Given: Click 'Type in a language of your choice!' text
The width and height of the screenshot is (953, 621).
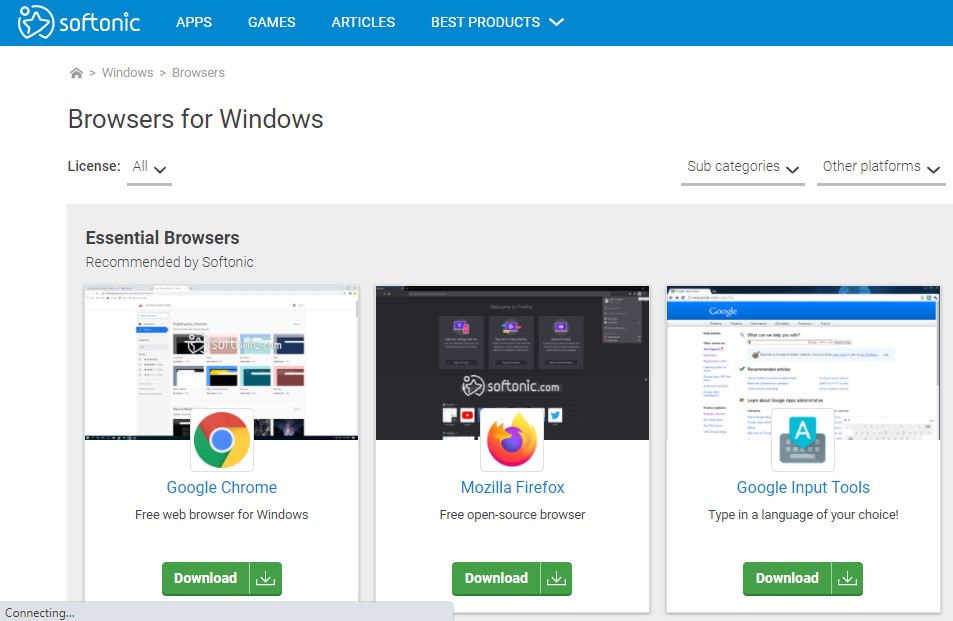Looking at the screenshot, I should (803, 515).
